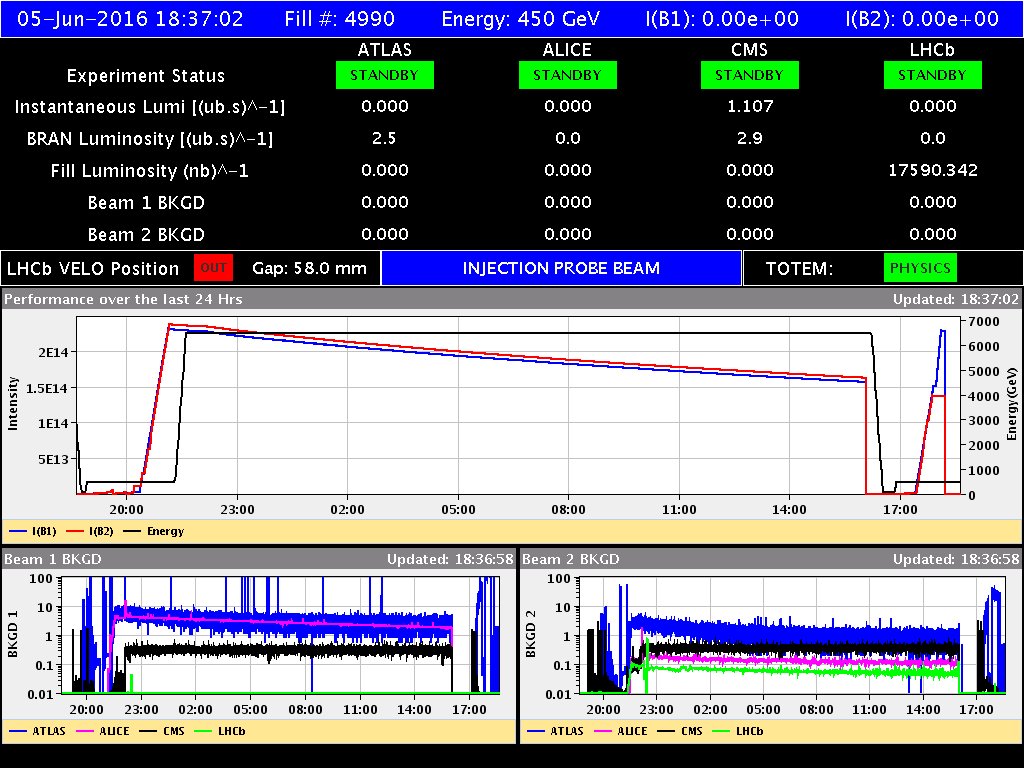Viewport: 1024px width, 768px height.
Task: Click LHCb legend entry in Beam 2 BKGD
Action: (738, 731)
